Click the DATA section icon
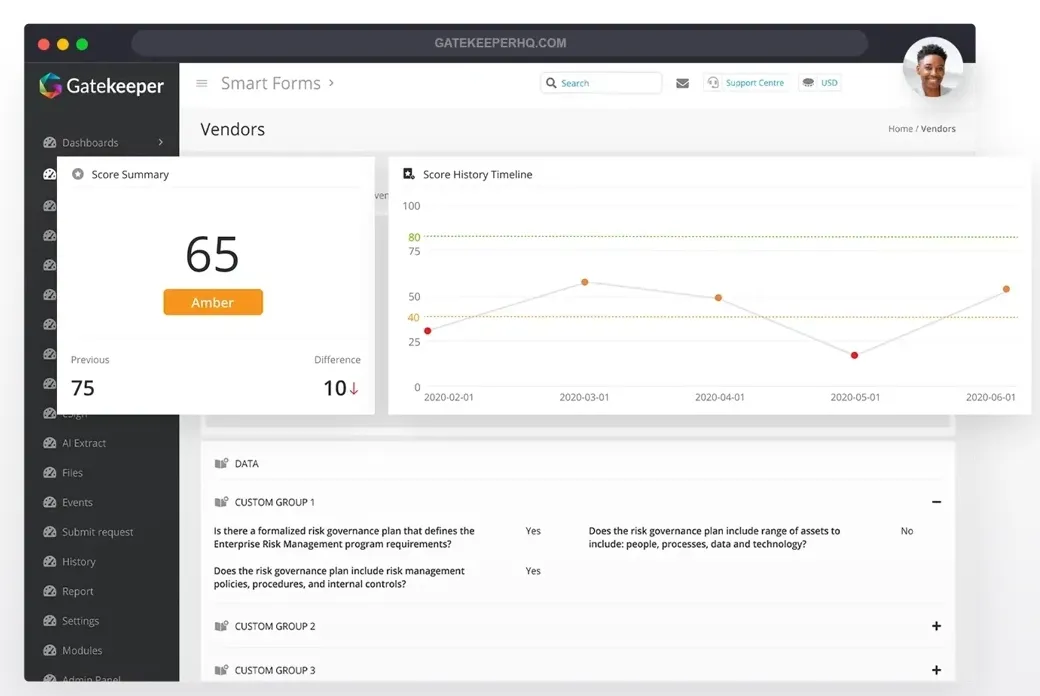This screenshot has height=696, width=1040. coord(221,464)
